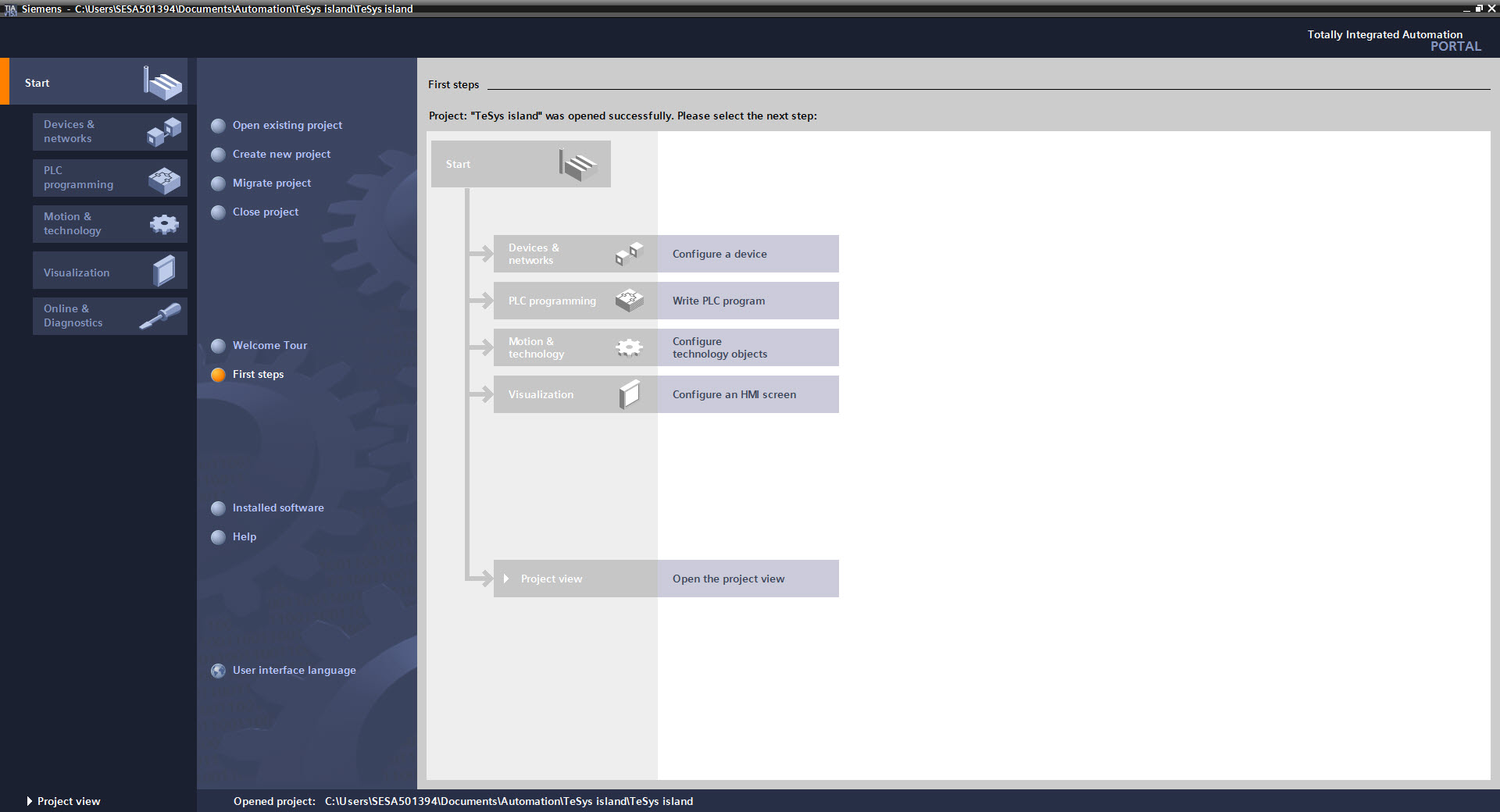Switch to Visualization portal

[x=110, y=270]
